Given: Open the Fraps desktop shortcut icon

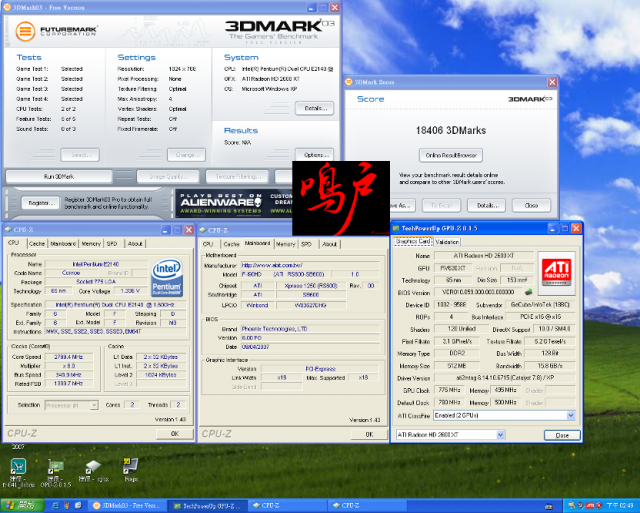Looking at the screenshot, I should click(x=131, y=470).
